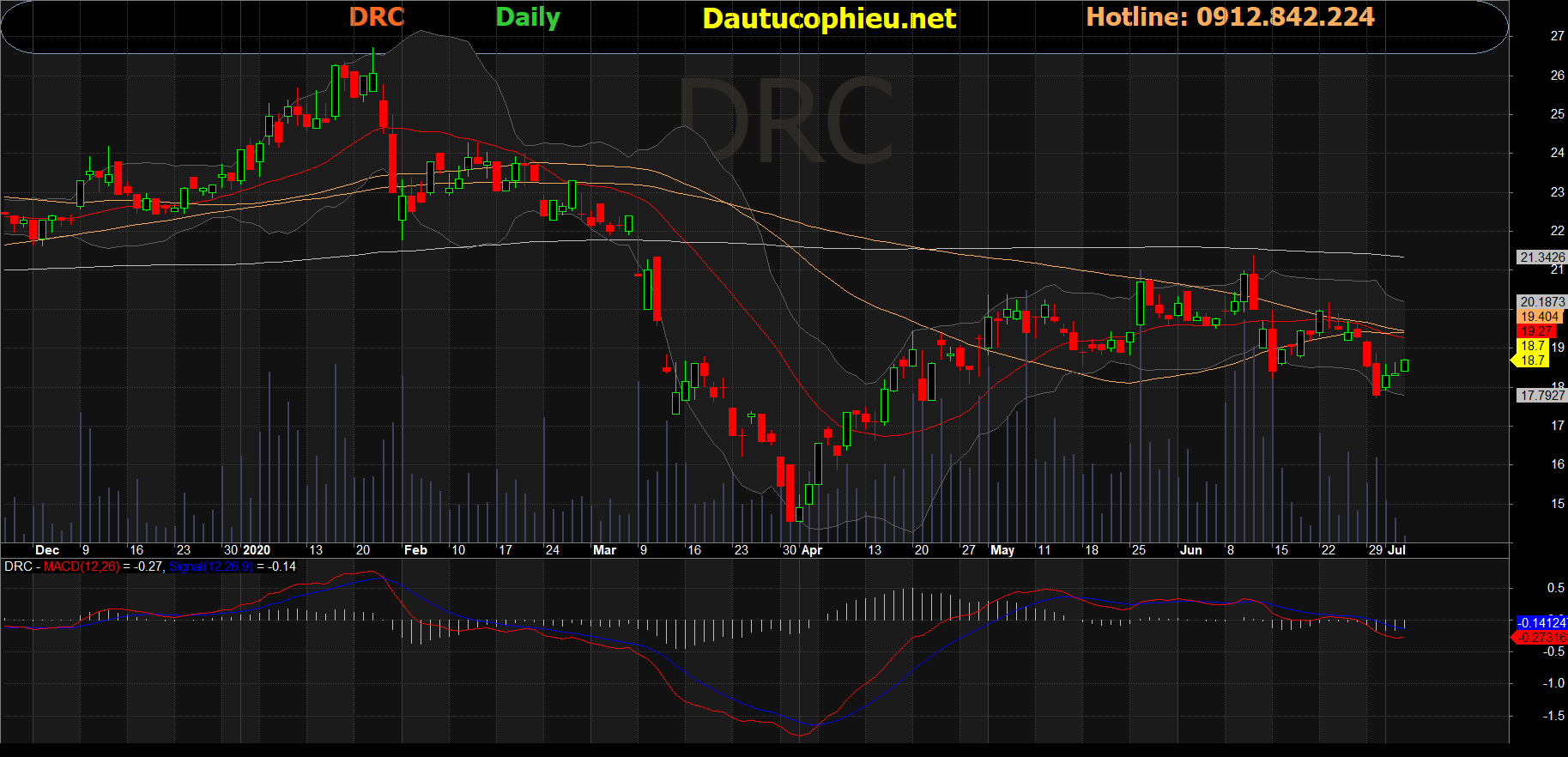1568x757 pixels.
Task: Click the 2020 year marker on date axis
Action: click(x=257, y=550)
